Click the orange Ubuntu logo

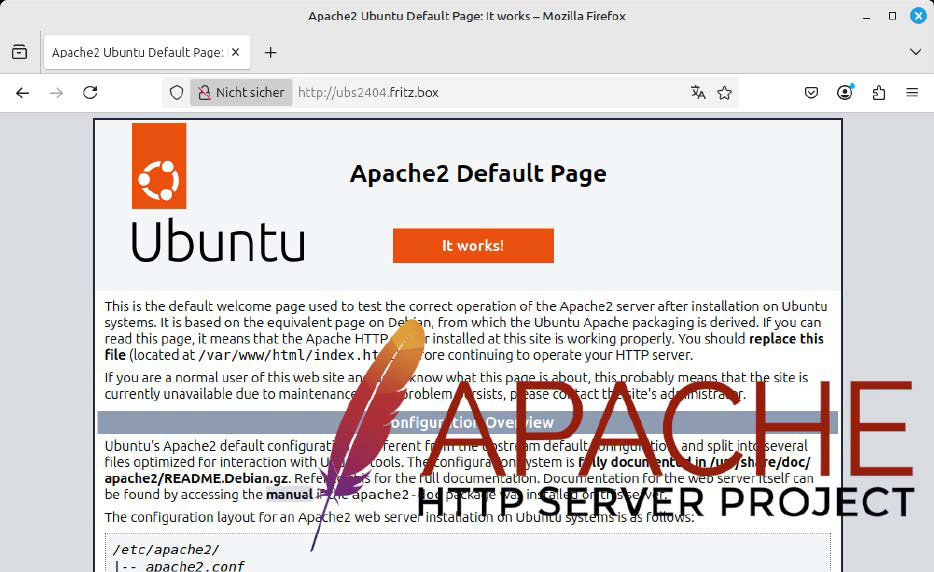point(159,166)
